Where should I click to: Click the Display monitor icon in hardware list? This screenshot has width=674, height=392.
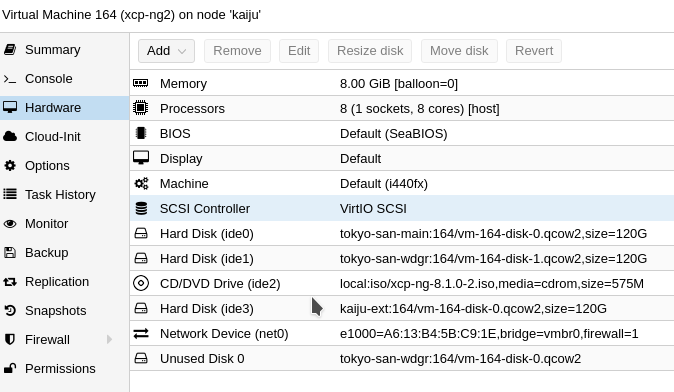pos(141,158)
